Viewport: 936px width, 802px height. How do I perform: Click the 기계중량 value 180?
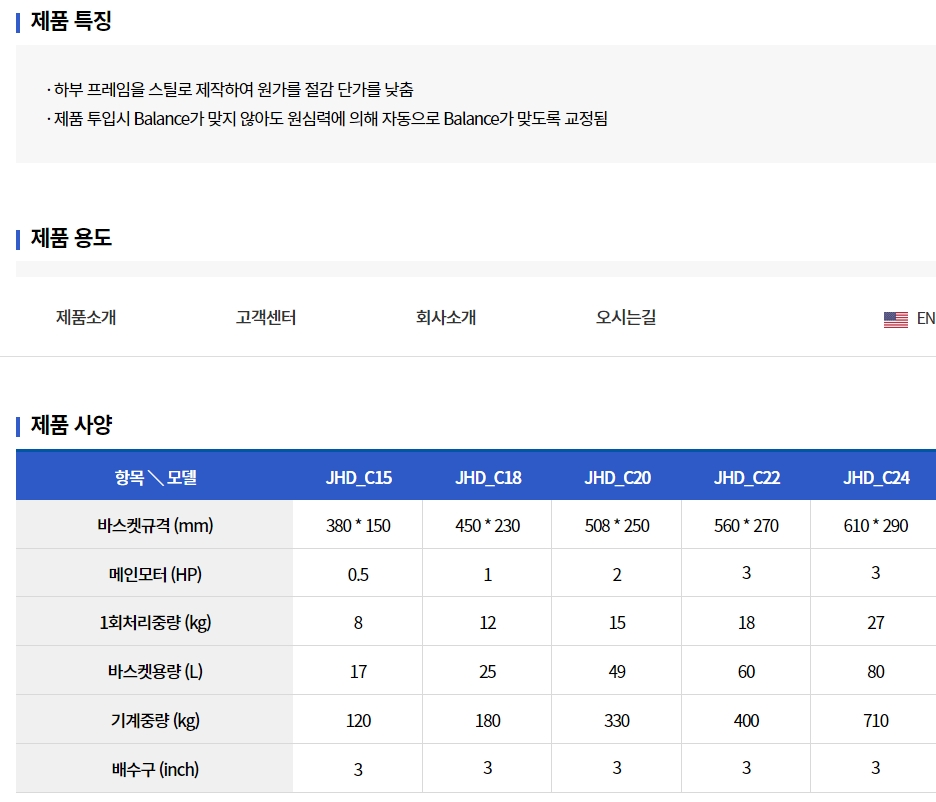coord(488,720)
